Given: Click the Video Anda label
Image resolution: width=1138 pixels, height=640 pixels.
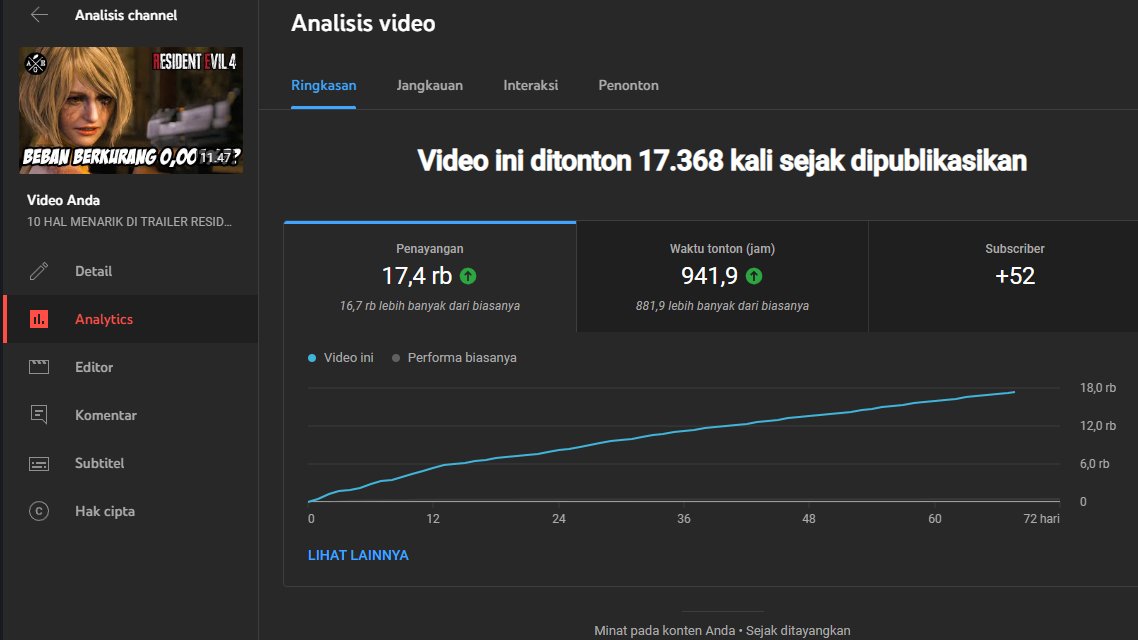Looking at the screenshot, I should (x=63, y=200).
